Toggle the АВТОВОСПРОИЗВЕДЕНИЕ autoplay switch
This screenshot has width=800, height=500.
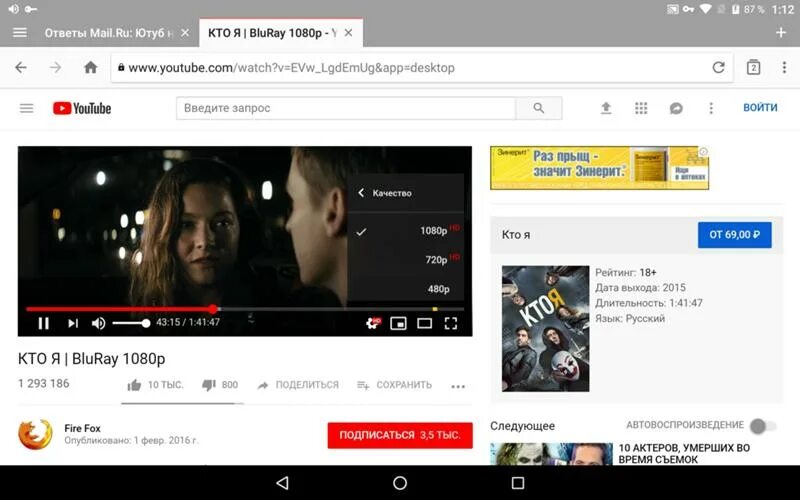[x=763, y=426]
